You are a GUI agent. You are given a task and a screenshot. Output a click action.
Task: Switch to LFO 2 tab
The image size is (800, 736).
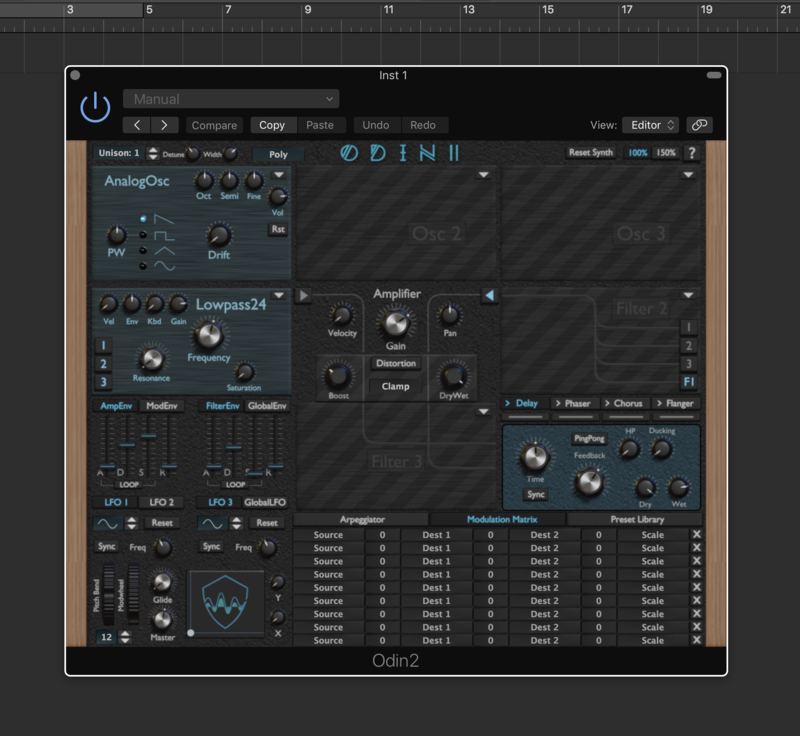pyautogui.click(x=162, y=502)
